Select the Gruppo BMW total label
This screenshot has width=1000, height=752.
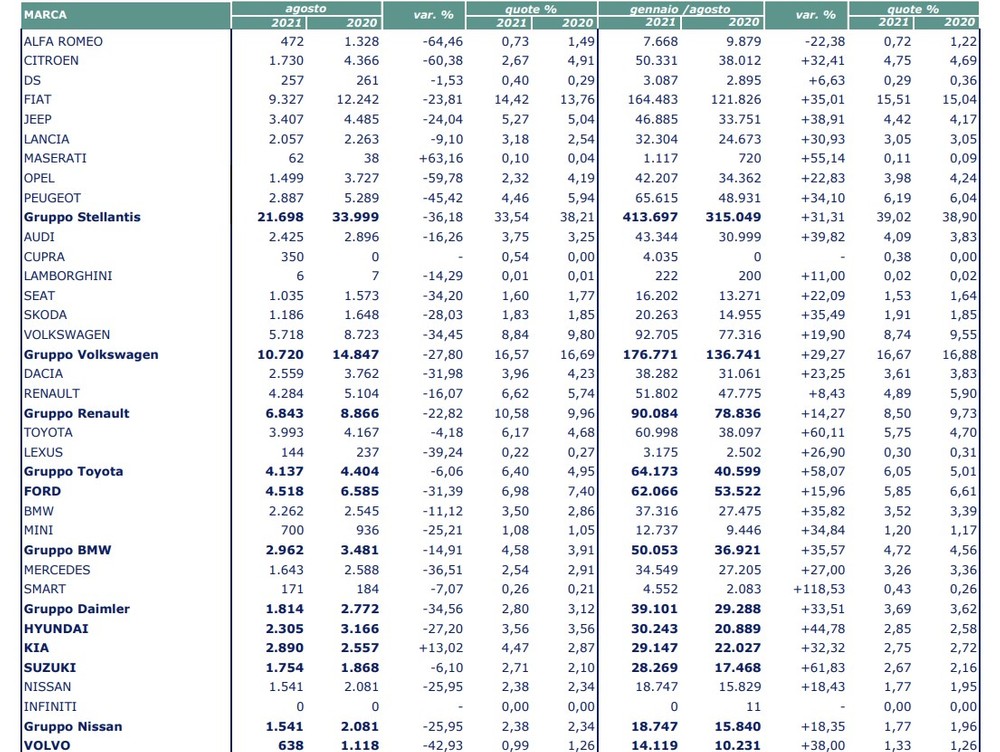pyautogui.click(x=68, y=550)
